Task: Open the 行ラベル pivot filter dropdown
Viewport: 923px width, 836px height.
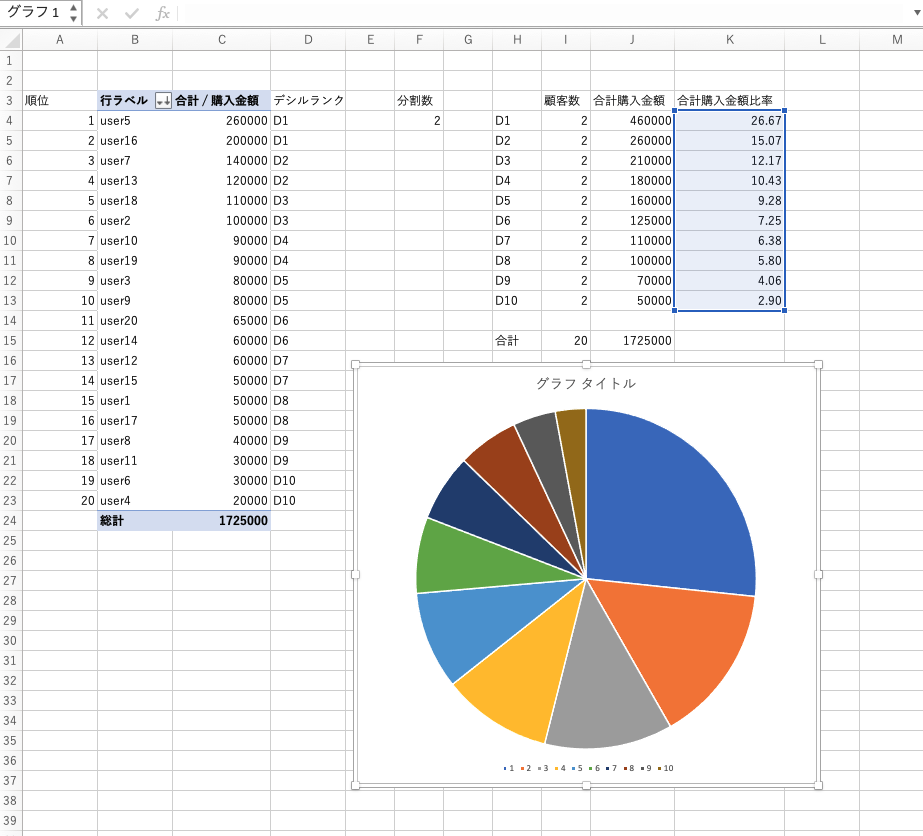Action: point(163,101)
